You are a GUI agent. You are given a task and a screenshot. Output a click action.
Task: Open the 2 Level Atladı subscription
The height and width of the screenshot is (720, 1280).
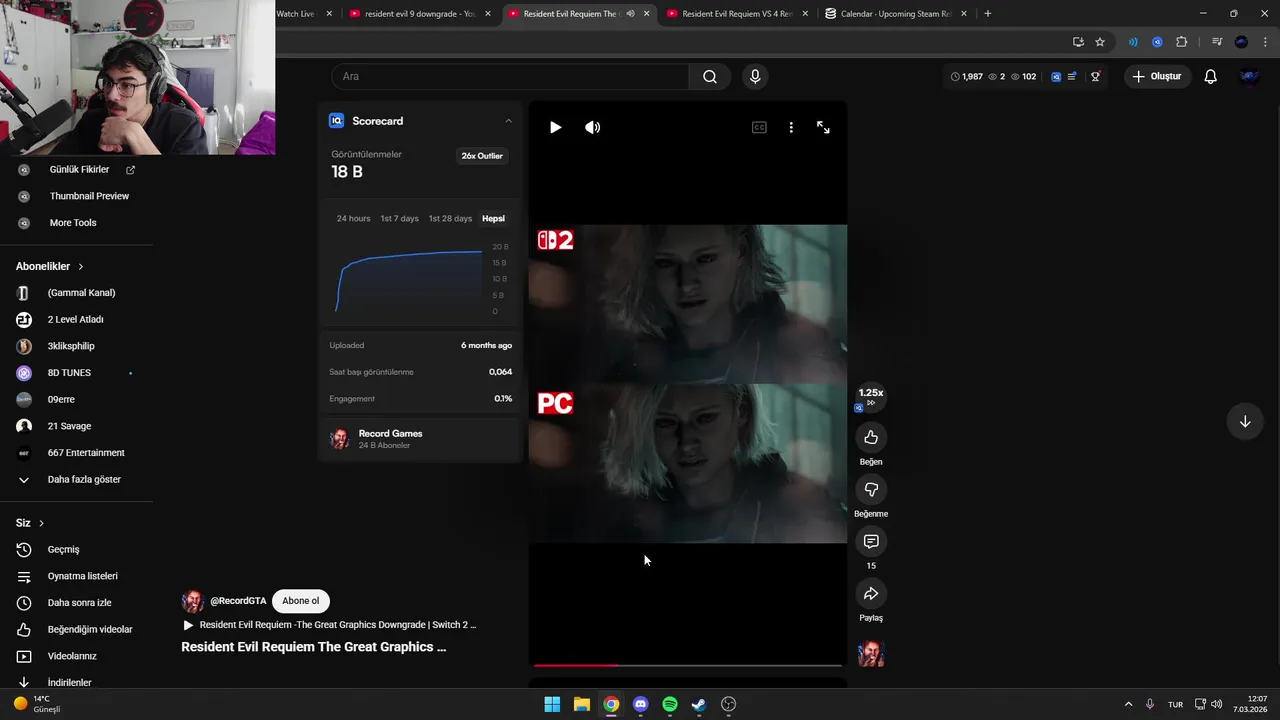click(x=76, y=319)
